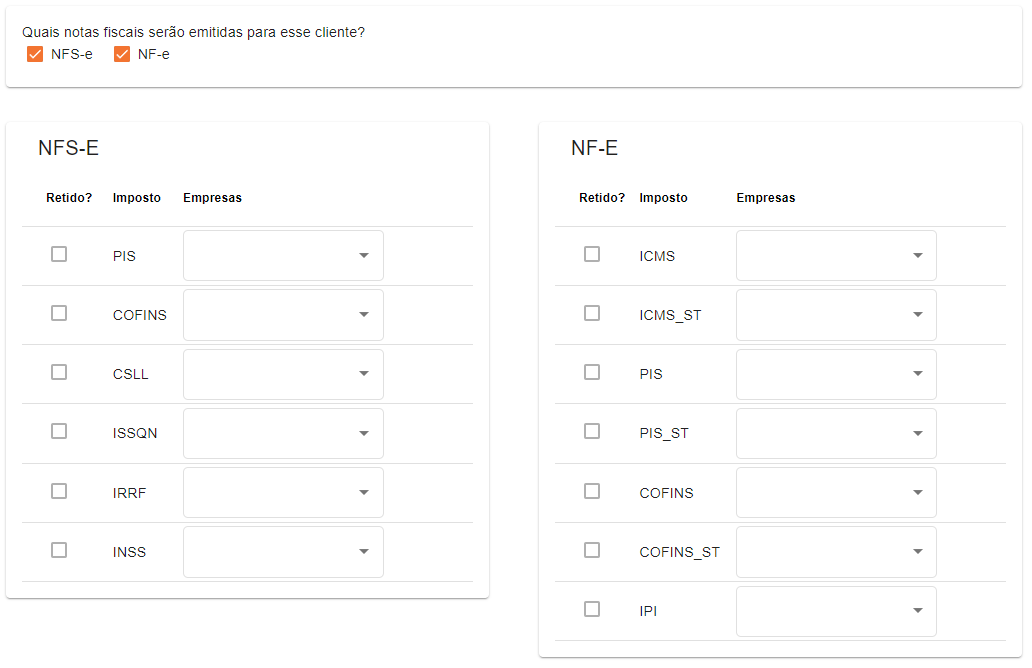
Task: Click the dropdown arrow in INSS row
Action: coord(364,552)
